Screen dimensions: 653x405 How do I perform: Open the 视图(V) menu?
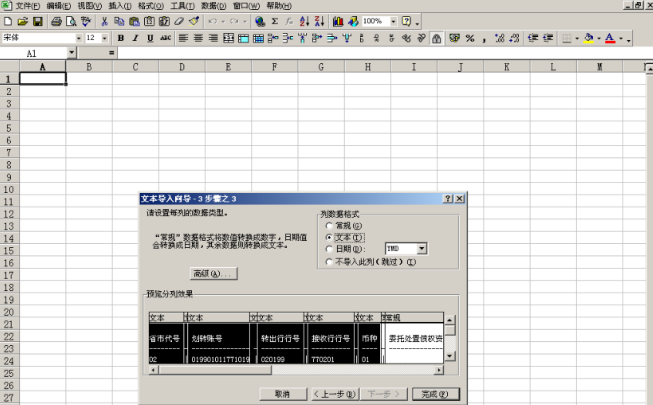tap(90, 6)
